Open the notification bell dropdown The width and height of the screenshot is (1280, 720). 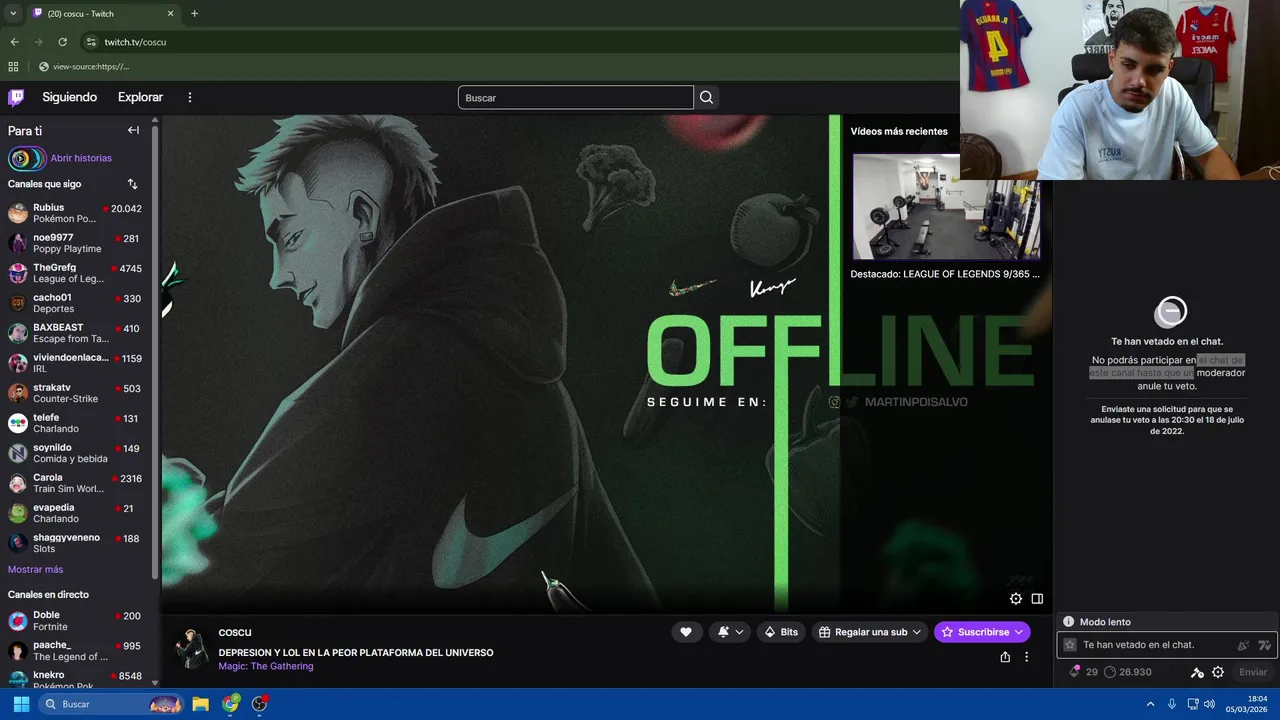730,632
